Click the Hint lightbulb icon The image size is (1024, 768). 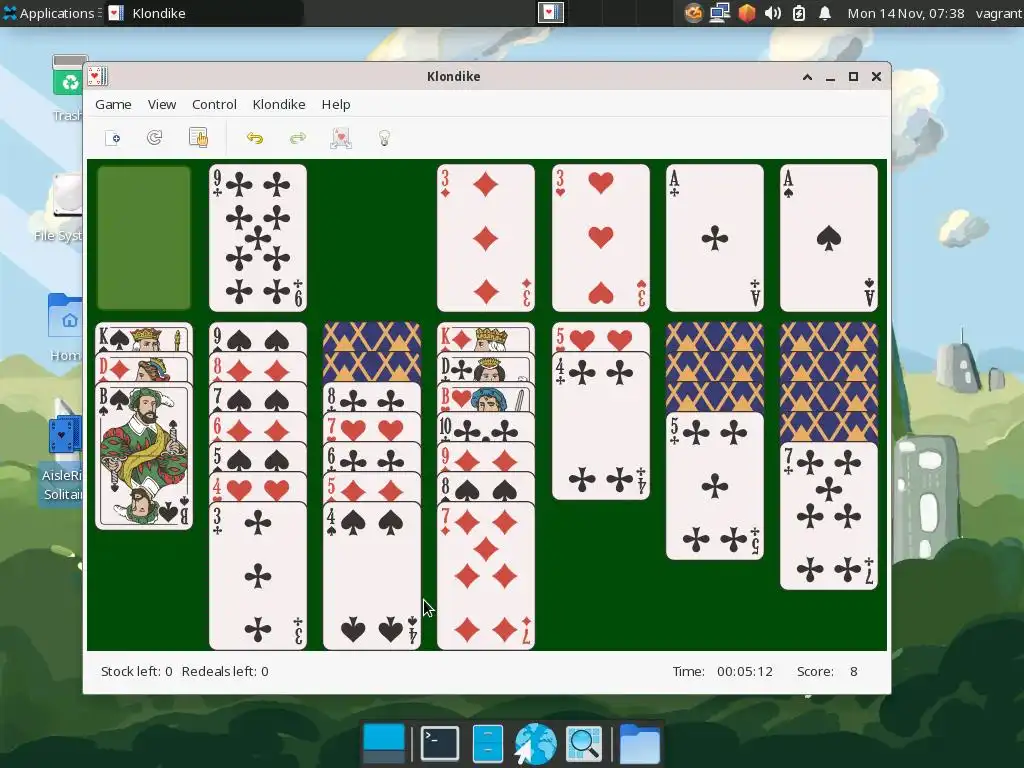tap(384, 138)
